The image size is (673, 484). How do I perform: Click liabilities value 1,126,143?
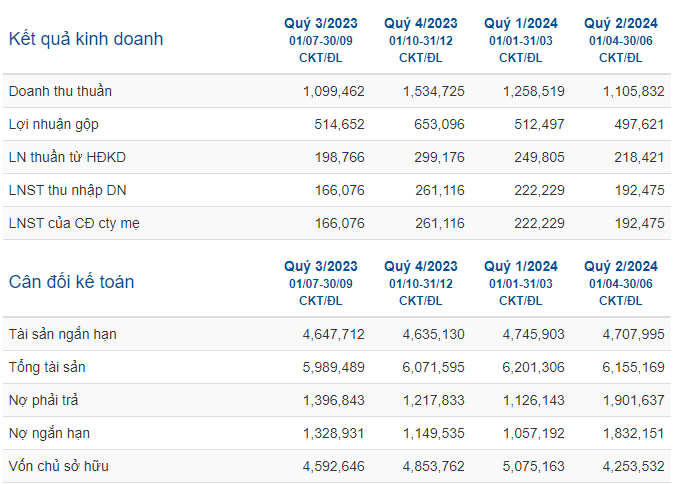534,400
